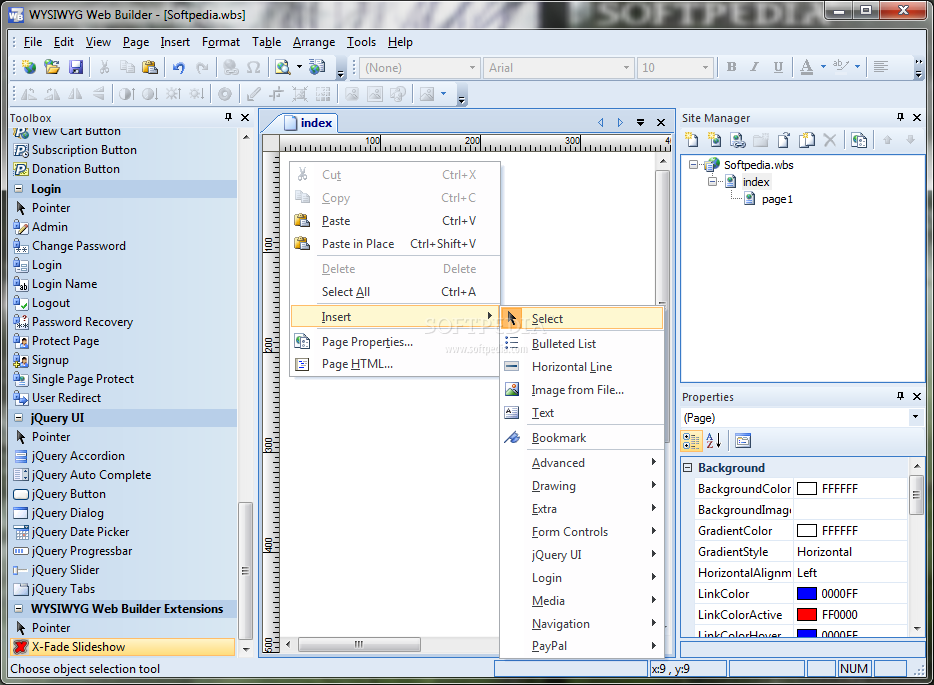Open the font size 10 dropdown
This screenshot has height=685, width=934.
pos(705,67)
